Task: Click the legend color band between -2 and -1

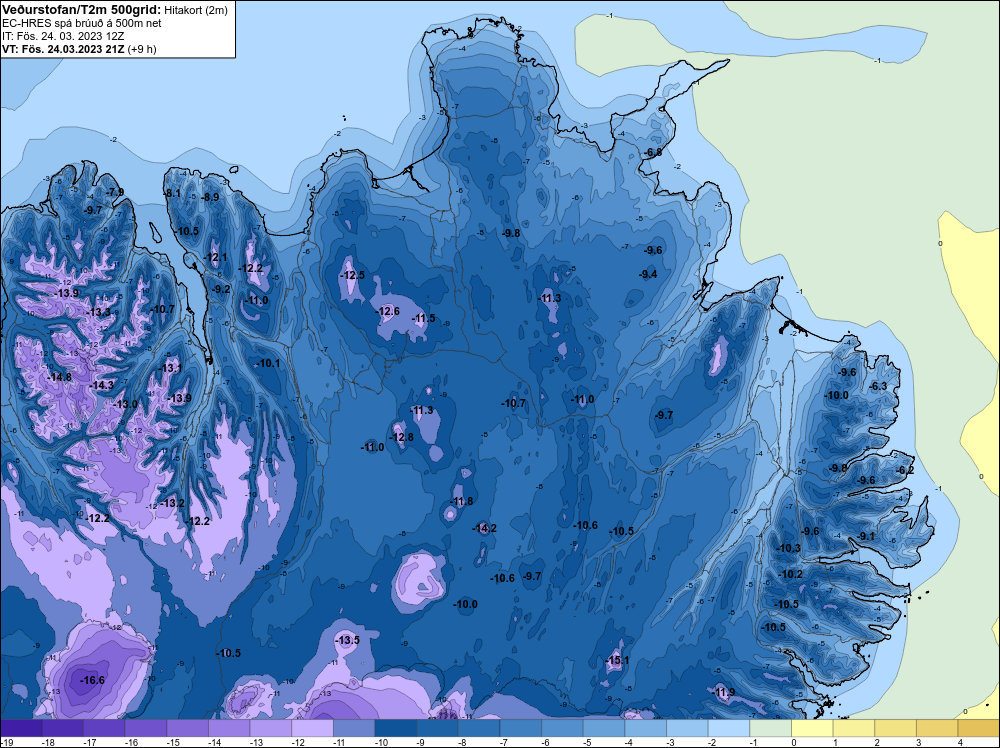Action: (x=728, y=728)
